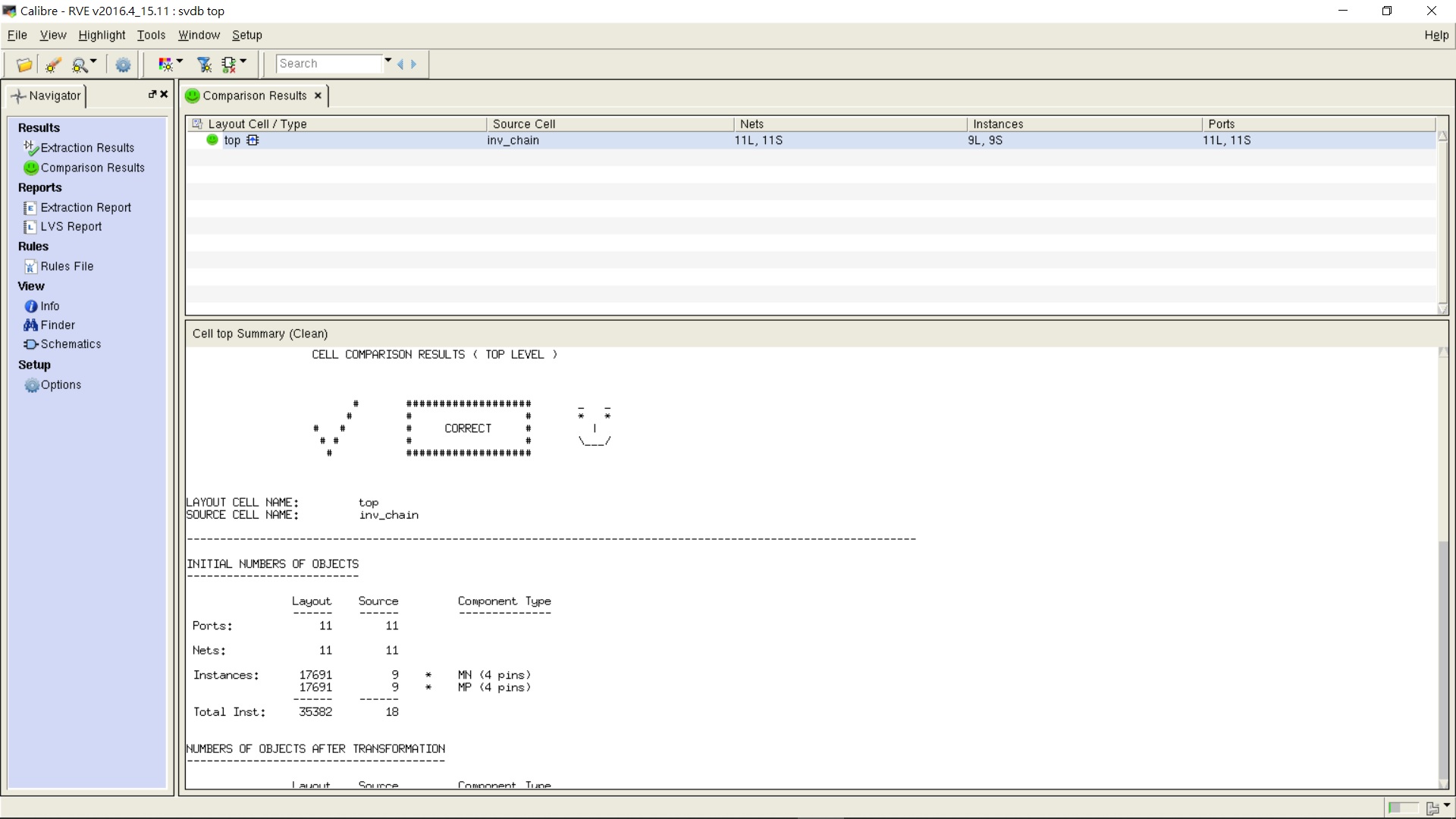
Task: Click the schematic chip icon beside top
Action: 253,140
